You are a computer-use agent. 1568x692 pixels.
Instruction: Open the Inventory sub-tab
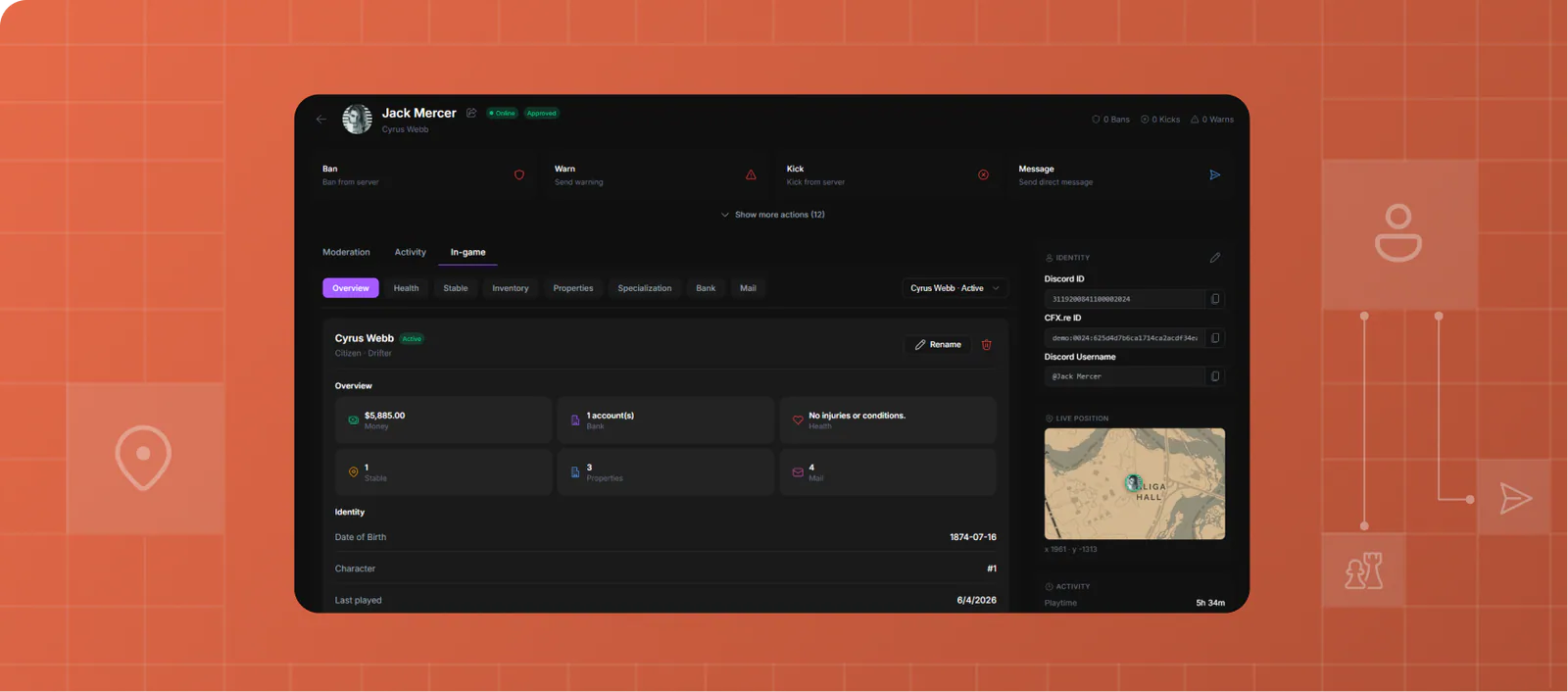pyautogui.click(x=510, y=288)
